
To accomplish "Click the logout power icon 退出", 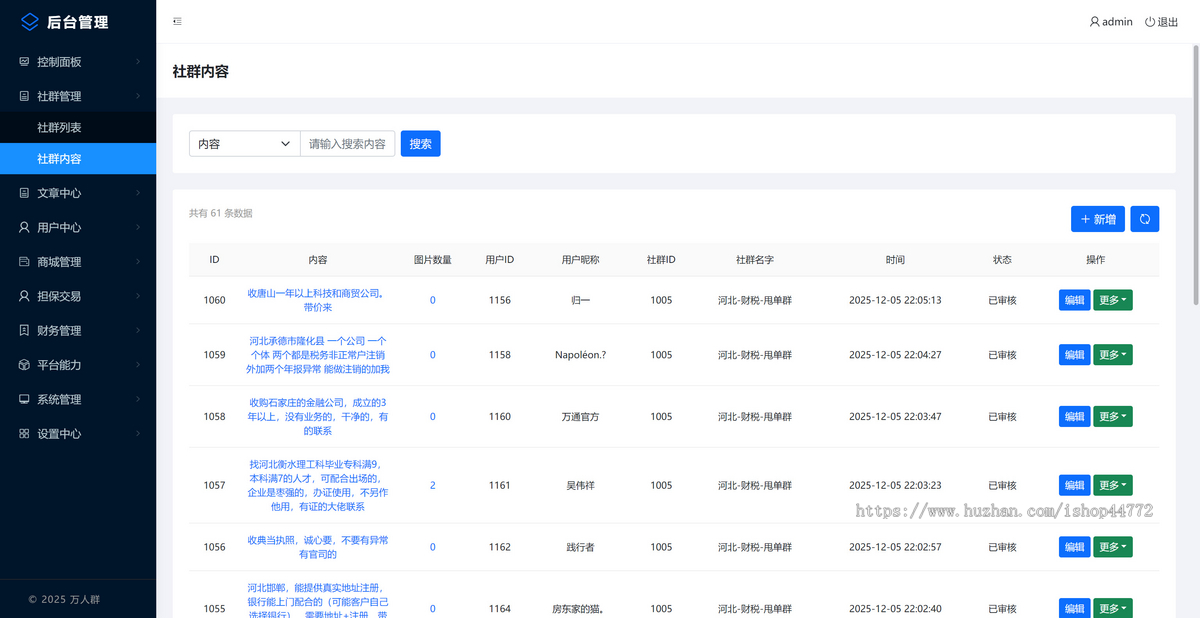I will 1150,22.
